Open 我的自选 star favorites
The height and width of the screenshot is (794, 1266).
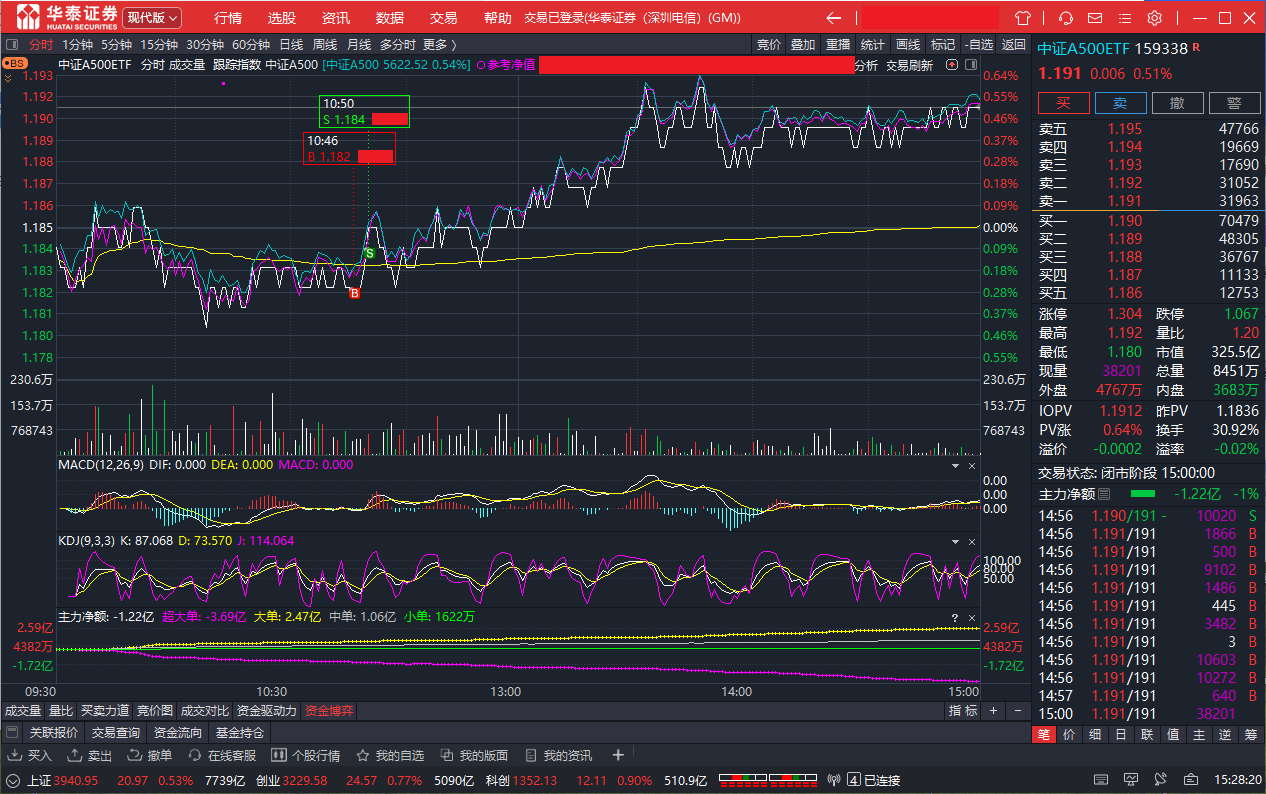[x=391, y=755]
